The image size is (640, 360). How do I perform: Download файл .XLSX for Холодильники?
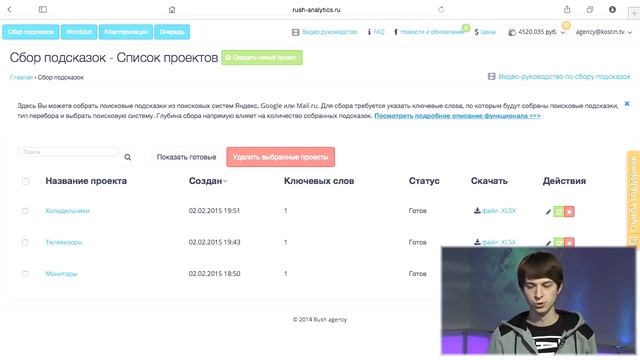[495, 211]
